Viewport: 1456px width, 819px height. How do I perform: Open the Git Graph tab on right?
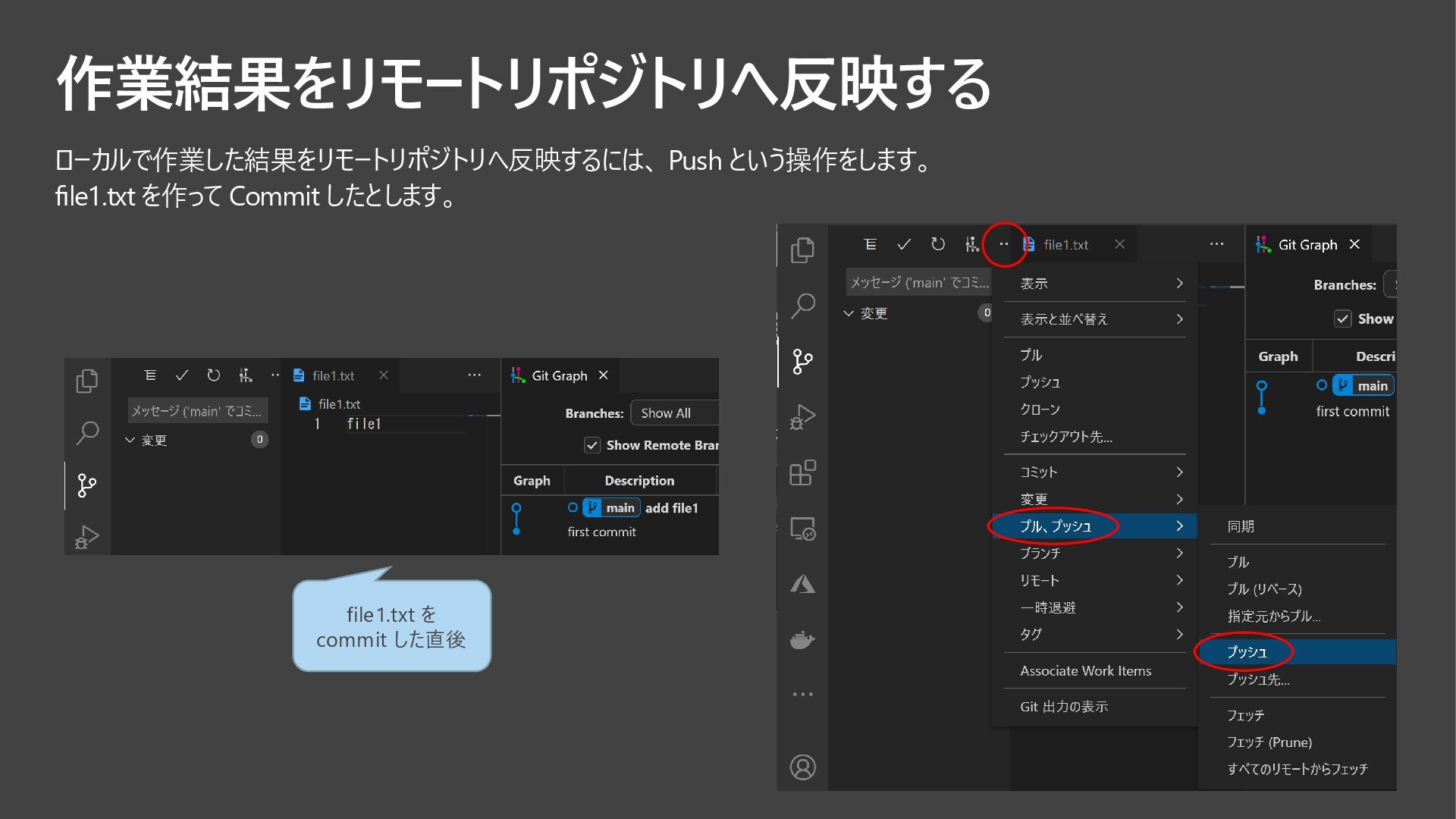[1307, 244]
